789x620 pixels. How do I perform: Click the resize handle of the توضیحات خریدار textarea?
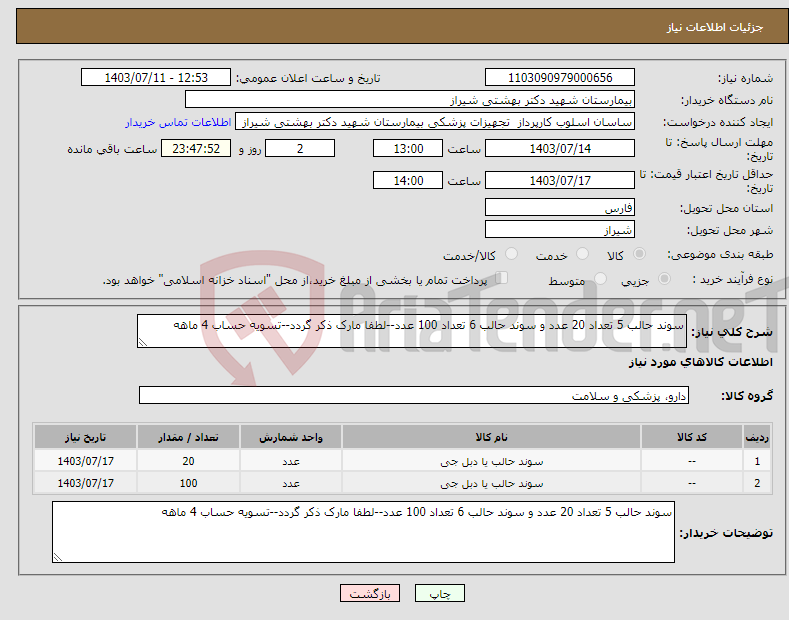click(58, 557)
